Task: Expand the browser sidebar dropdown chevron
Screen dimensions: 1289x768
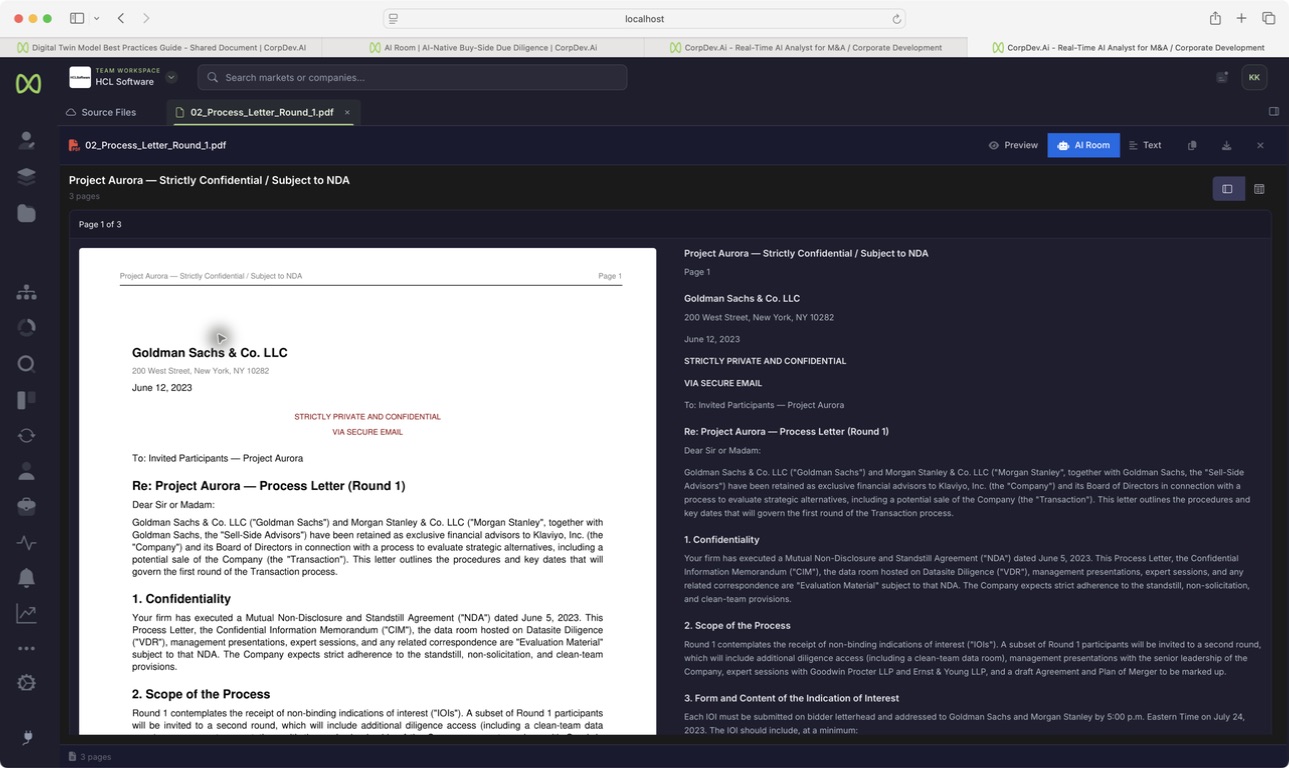Action: [96, 18]
